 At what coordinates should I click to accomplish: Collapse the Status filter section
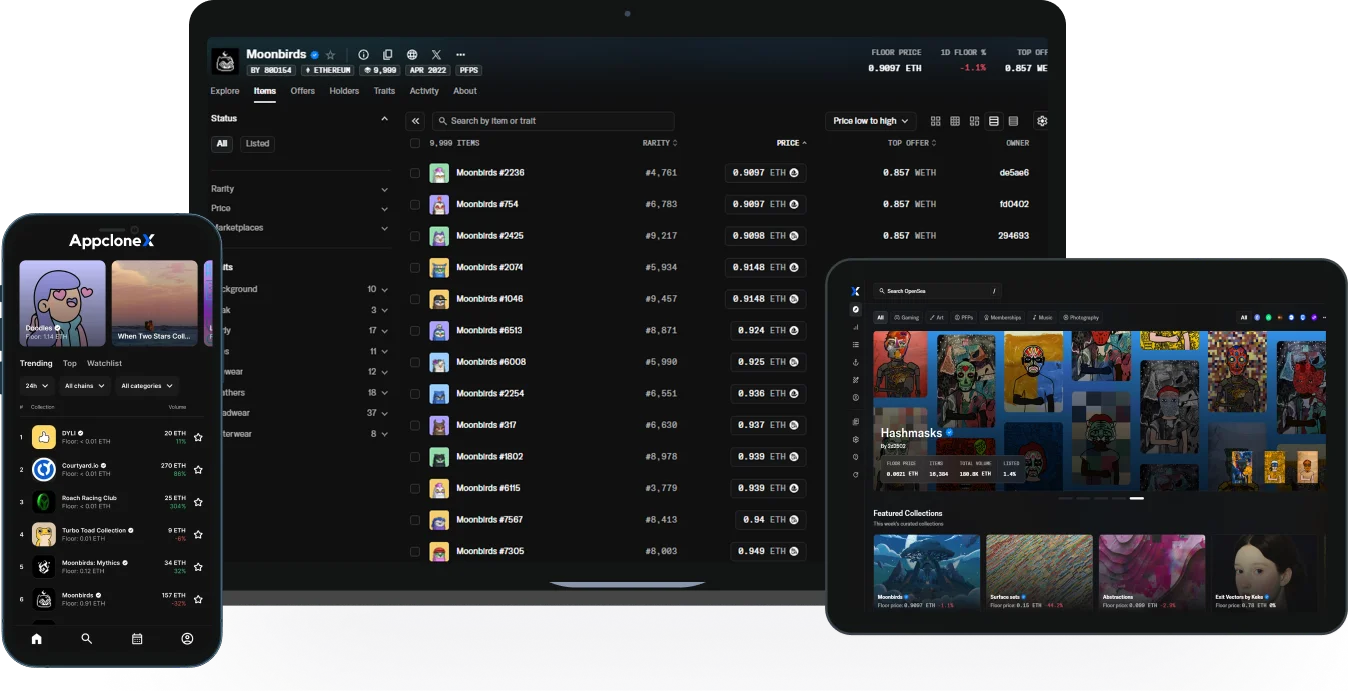click(384, 119)
